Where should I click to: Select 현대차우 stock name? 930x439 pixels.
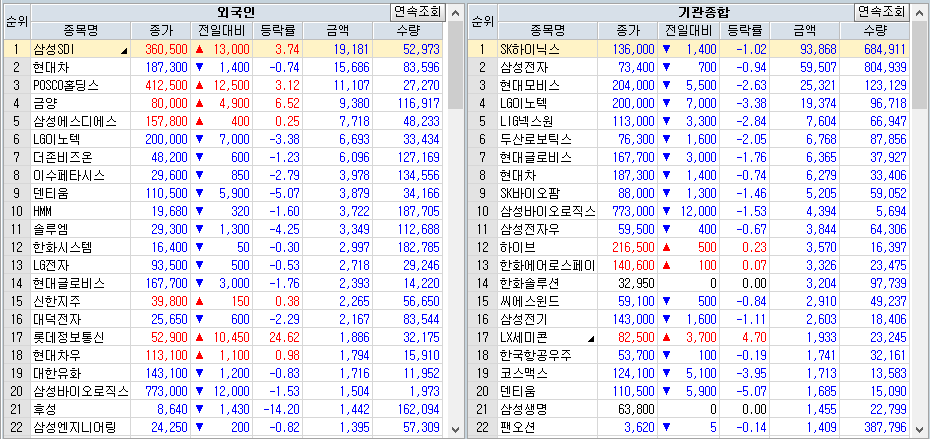tap(57, 357)
